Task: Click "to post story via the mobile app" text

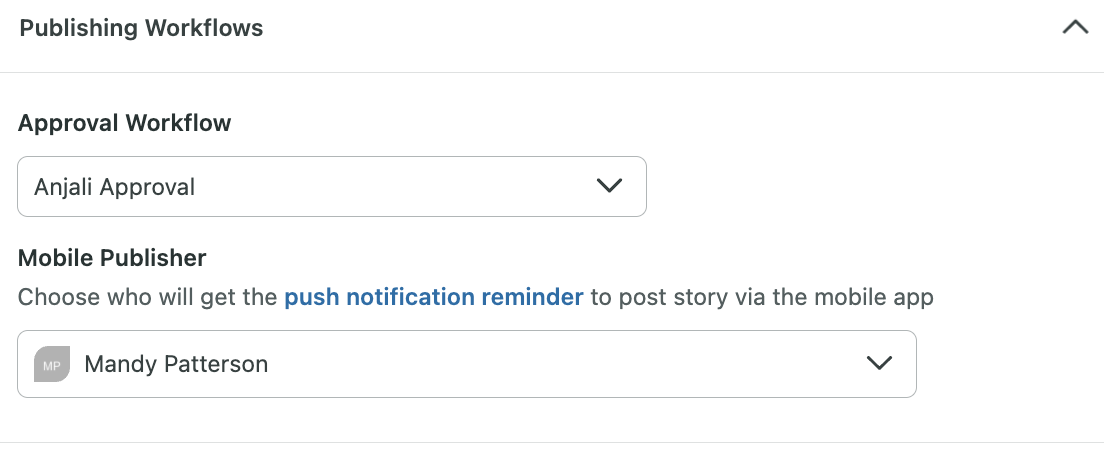Action: click(x=762, y=297)
